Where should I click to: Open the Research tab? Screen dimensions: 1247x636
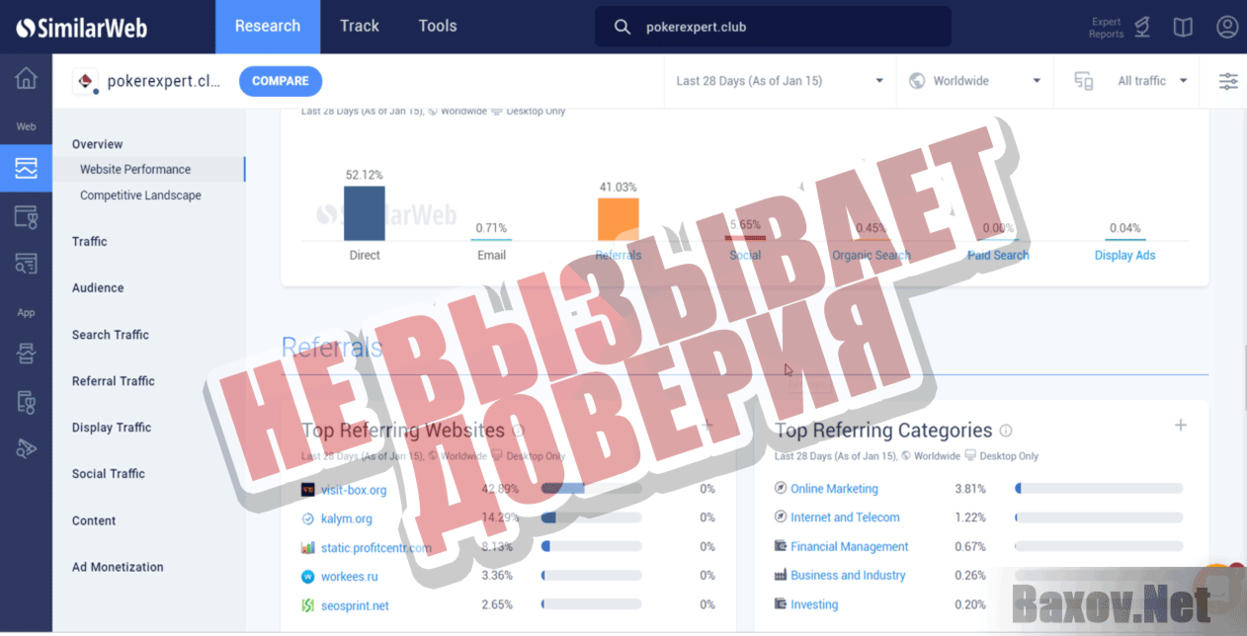point(268,27)
